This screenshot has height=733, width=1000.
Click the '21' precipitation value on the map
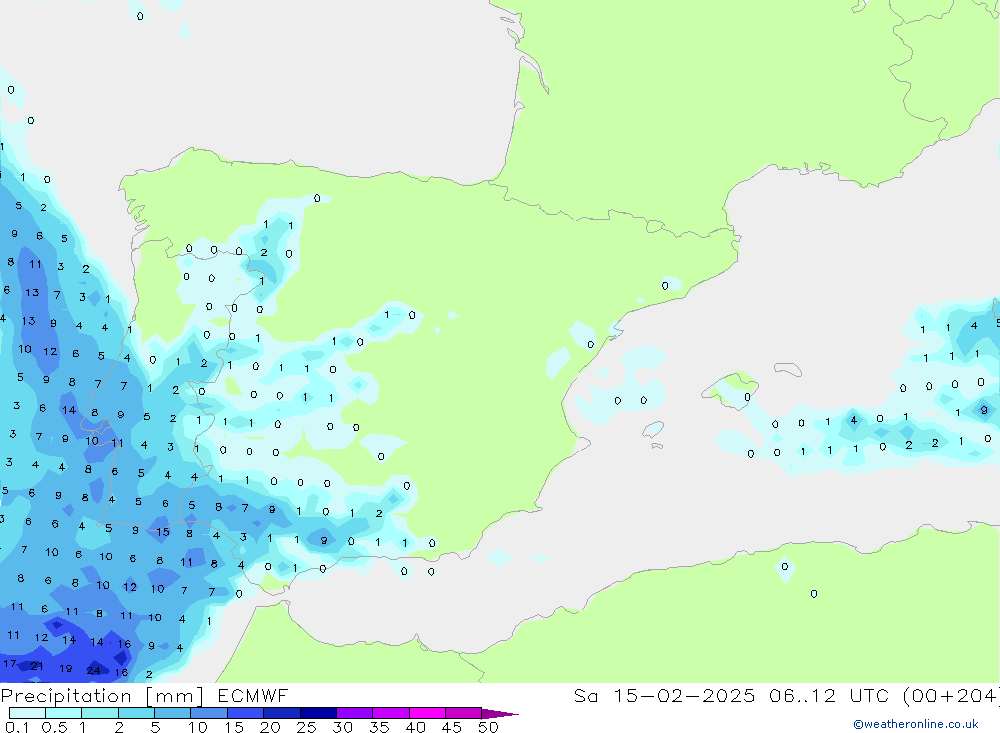coord(37,666)
